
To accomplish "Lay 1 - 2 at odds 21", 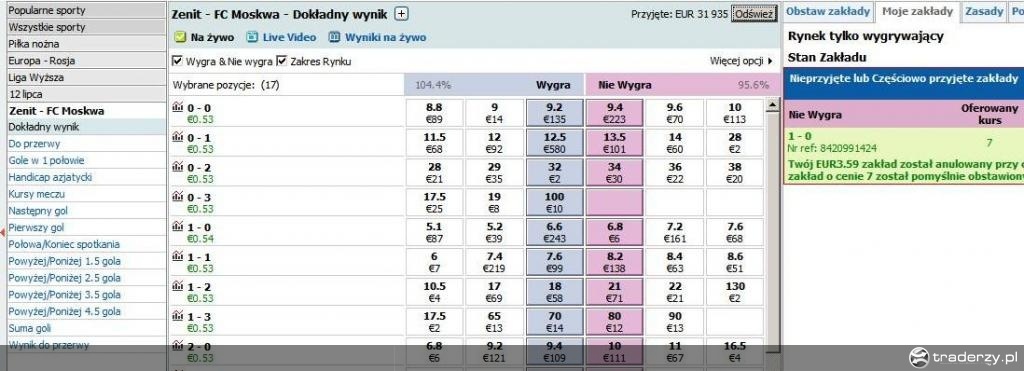I will (x=615, y=292).
